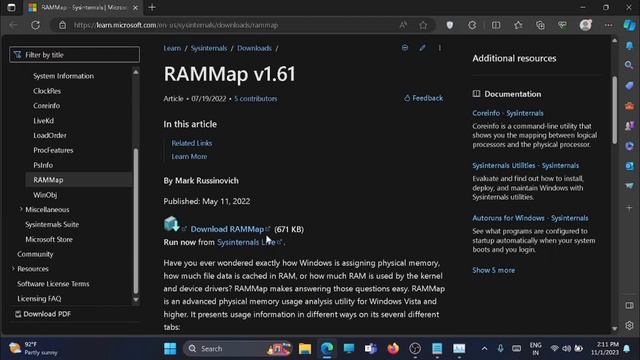This screenshot has height=360, width=640.
Task: Click taskbar Search box
Action: tap(238, 348)
